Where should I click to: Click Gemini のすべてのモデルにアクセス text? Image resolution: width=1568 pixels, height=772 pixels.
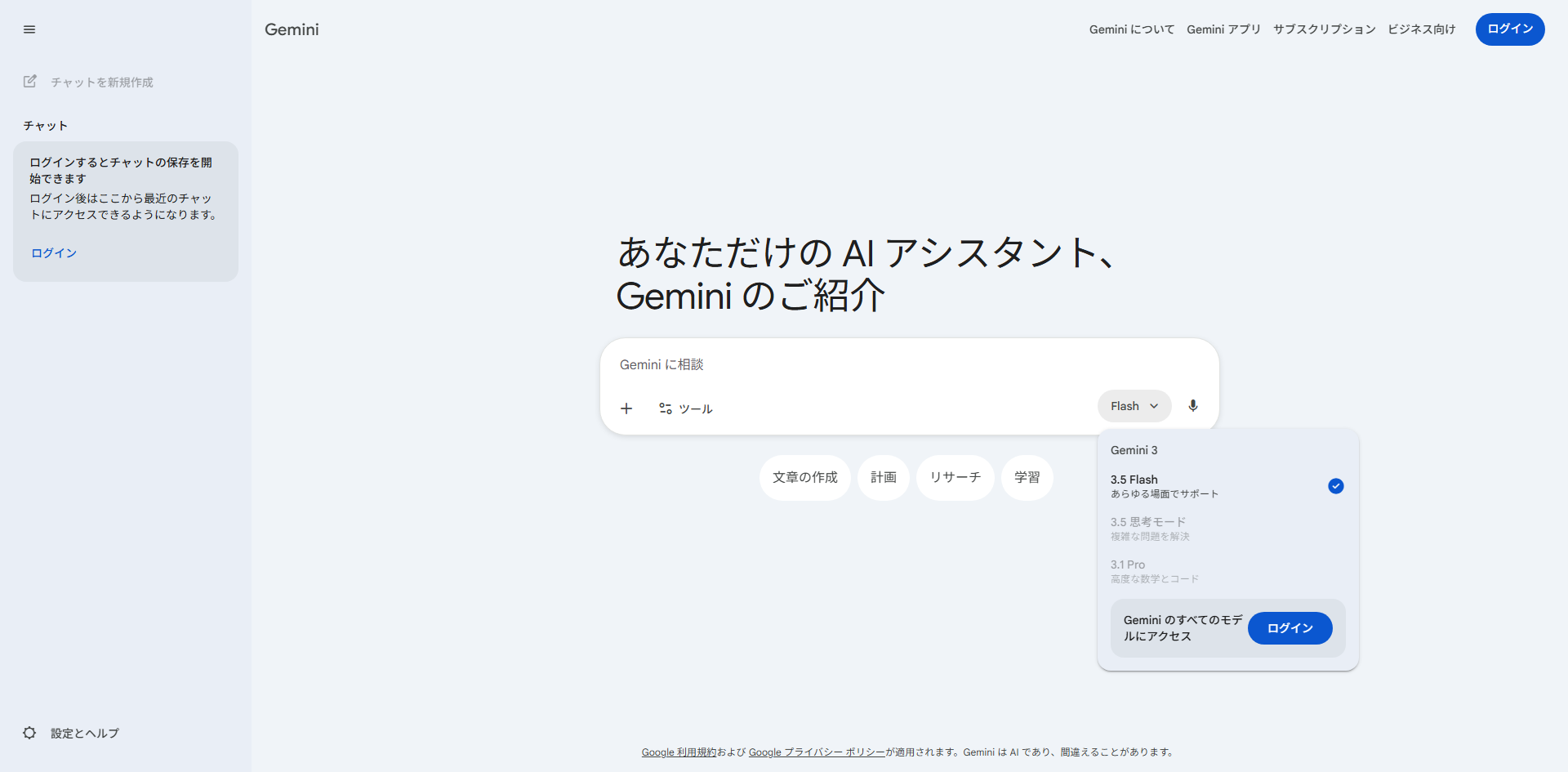click(x=1183, y=628)
